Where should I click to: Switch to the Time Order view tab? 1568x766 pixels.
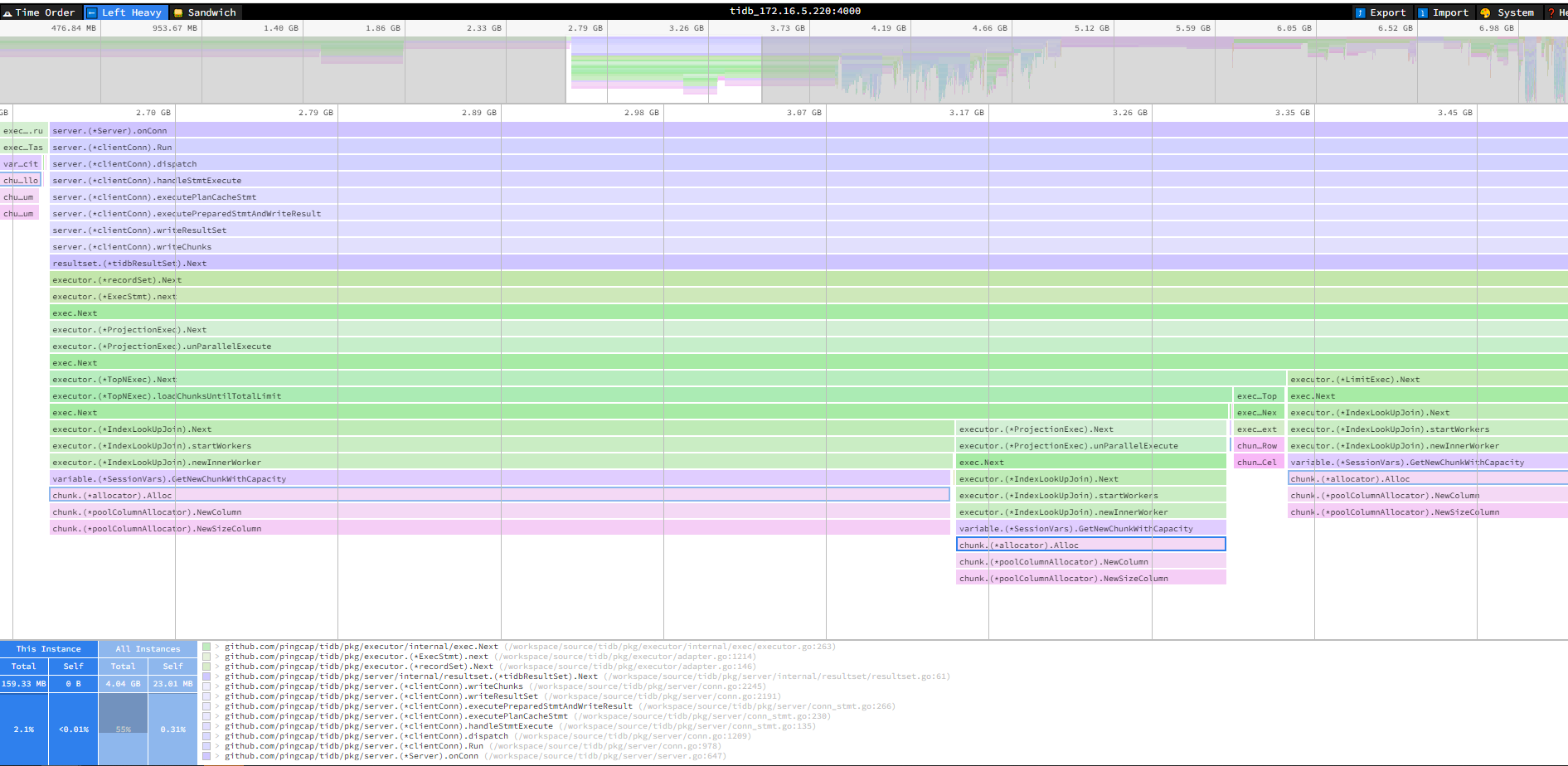[40, 12]
